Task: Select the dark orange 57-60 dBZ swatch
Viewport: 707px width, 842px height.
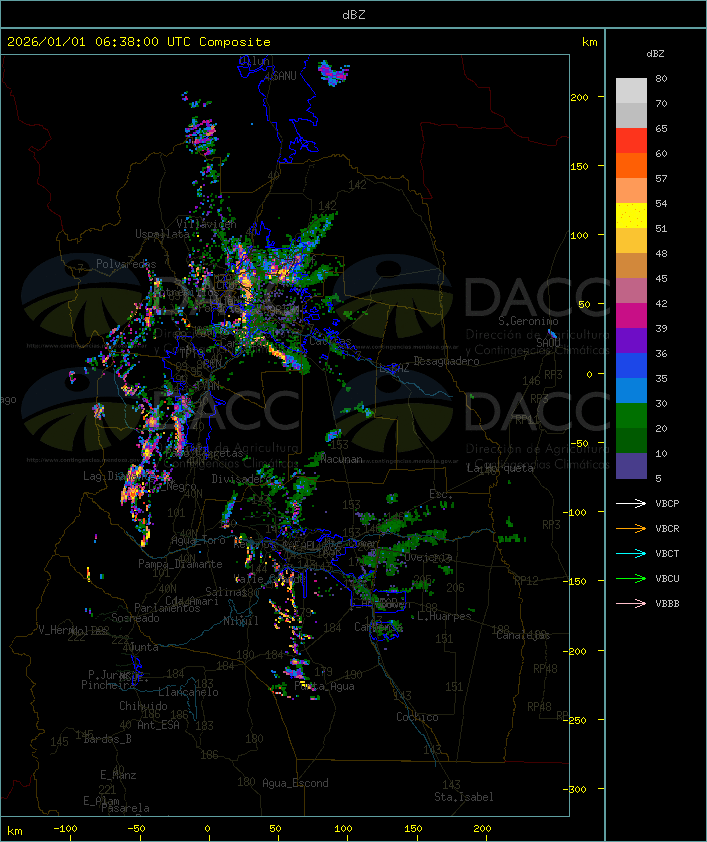Action: [631, 165]
